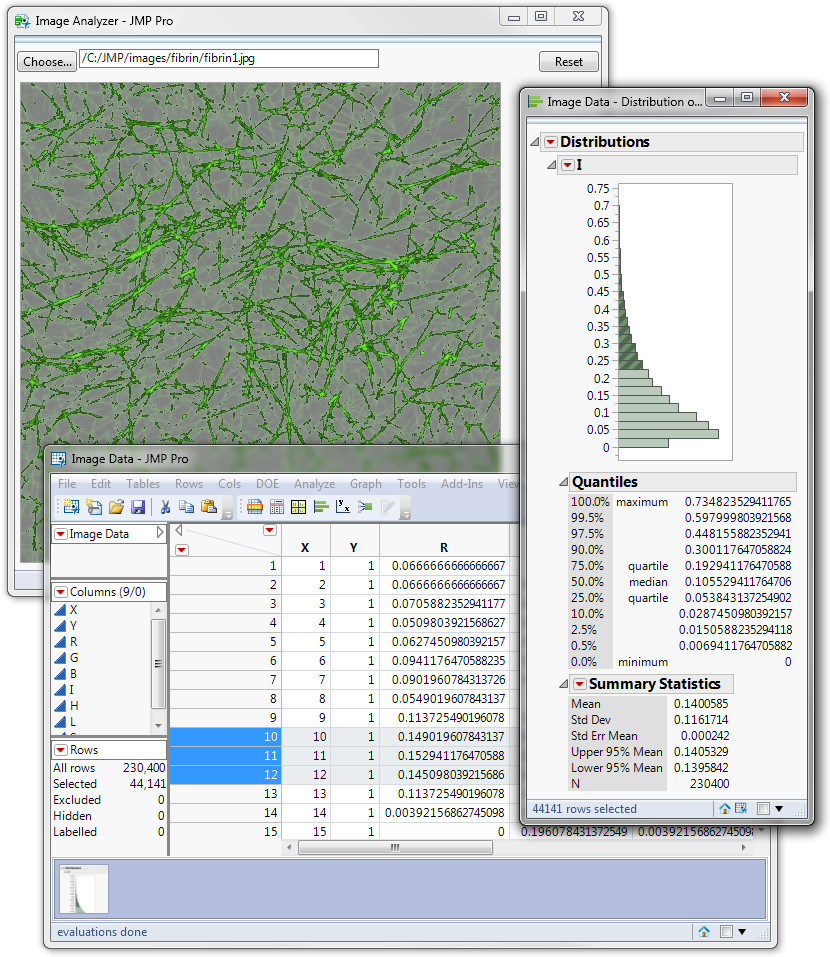Click the image file path field
Viewport: 830px width, 957px height.
click(x=229, y=59)
